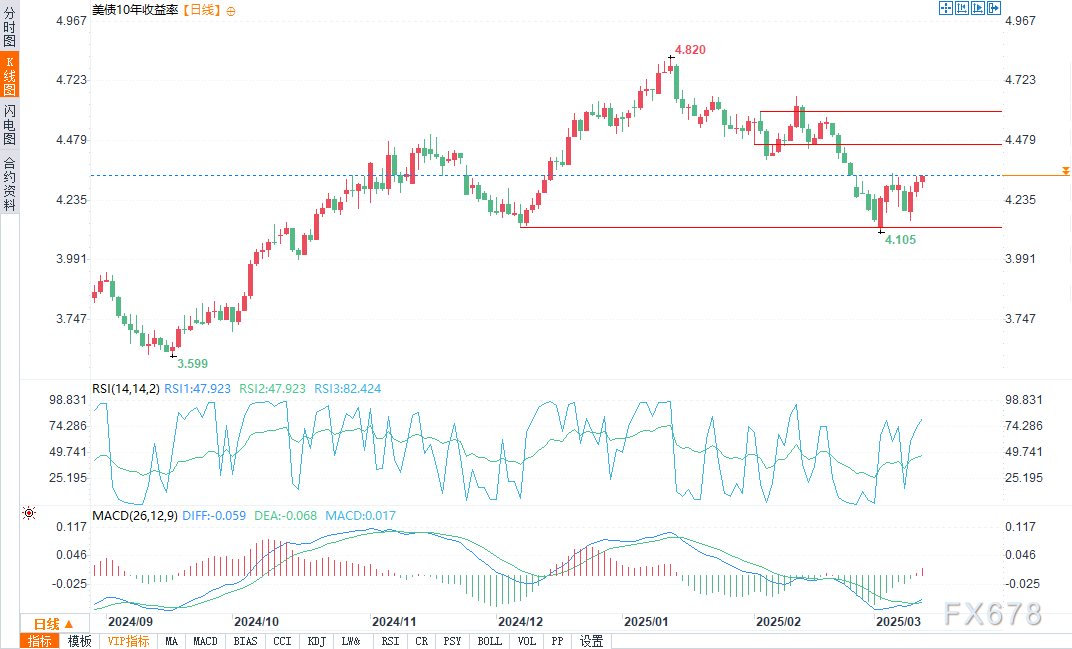Screen dimensions: 1072x649
Task: Click the exit arrow icon at top right
Action: pyautogui.click(x=994, y=8)
